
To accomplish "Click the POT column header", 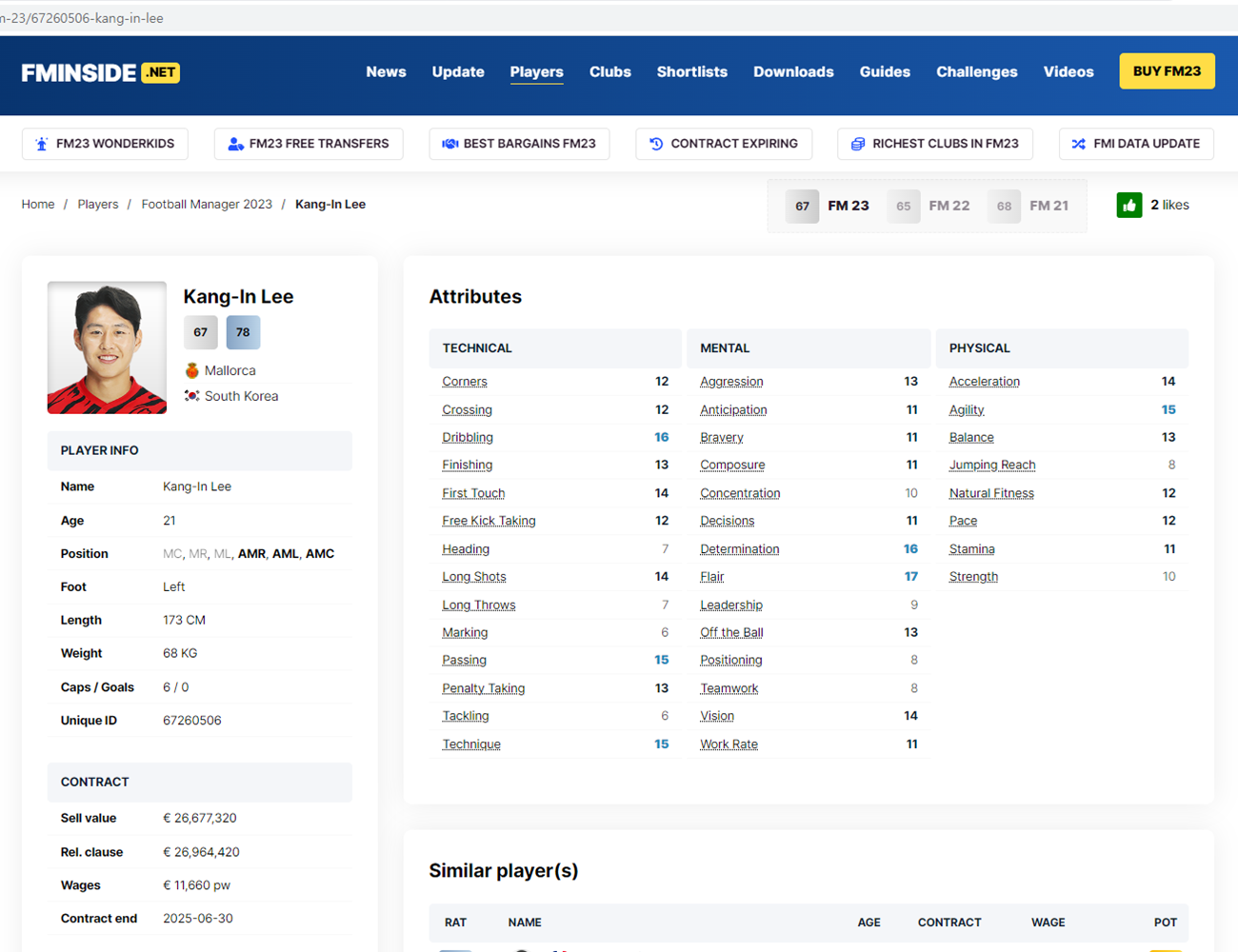I will 1166,922.
